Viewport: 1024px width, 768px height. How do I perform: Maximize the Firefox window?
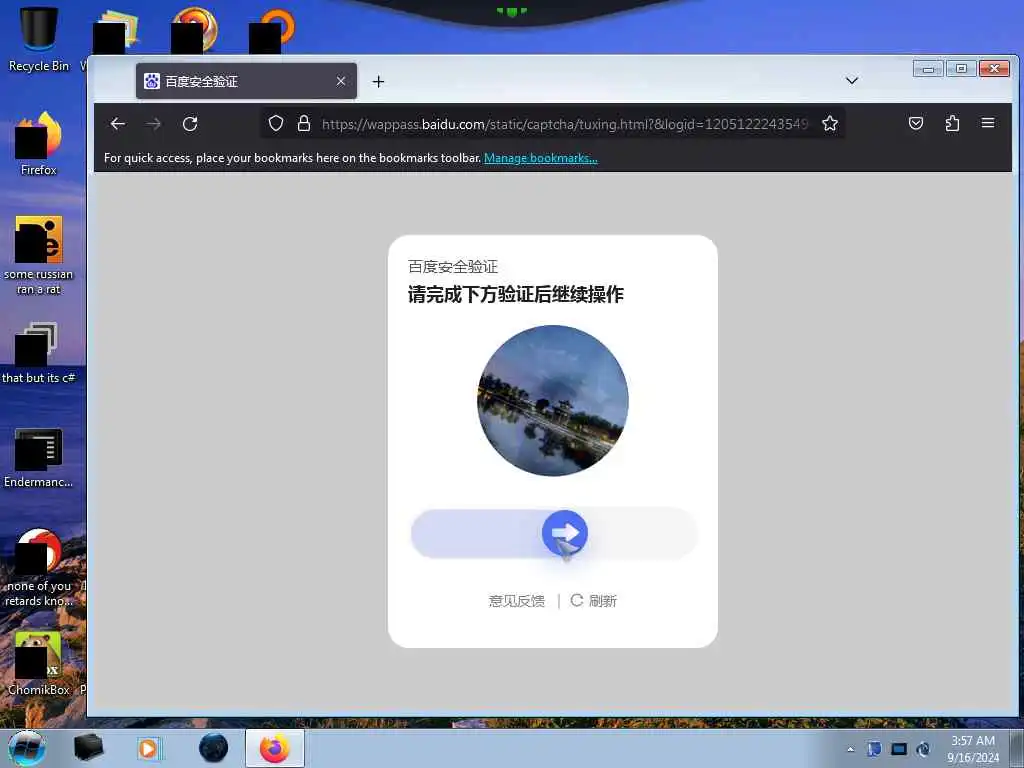point(961,69)
